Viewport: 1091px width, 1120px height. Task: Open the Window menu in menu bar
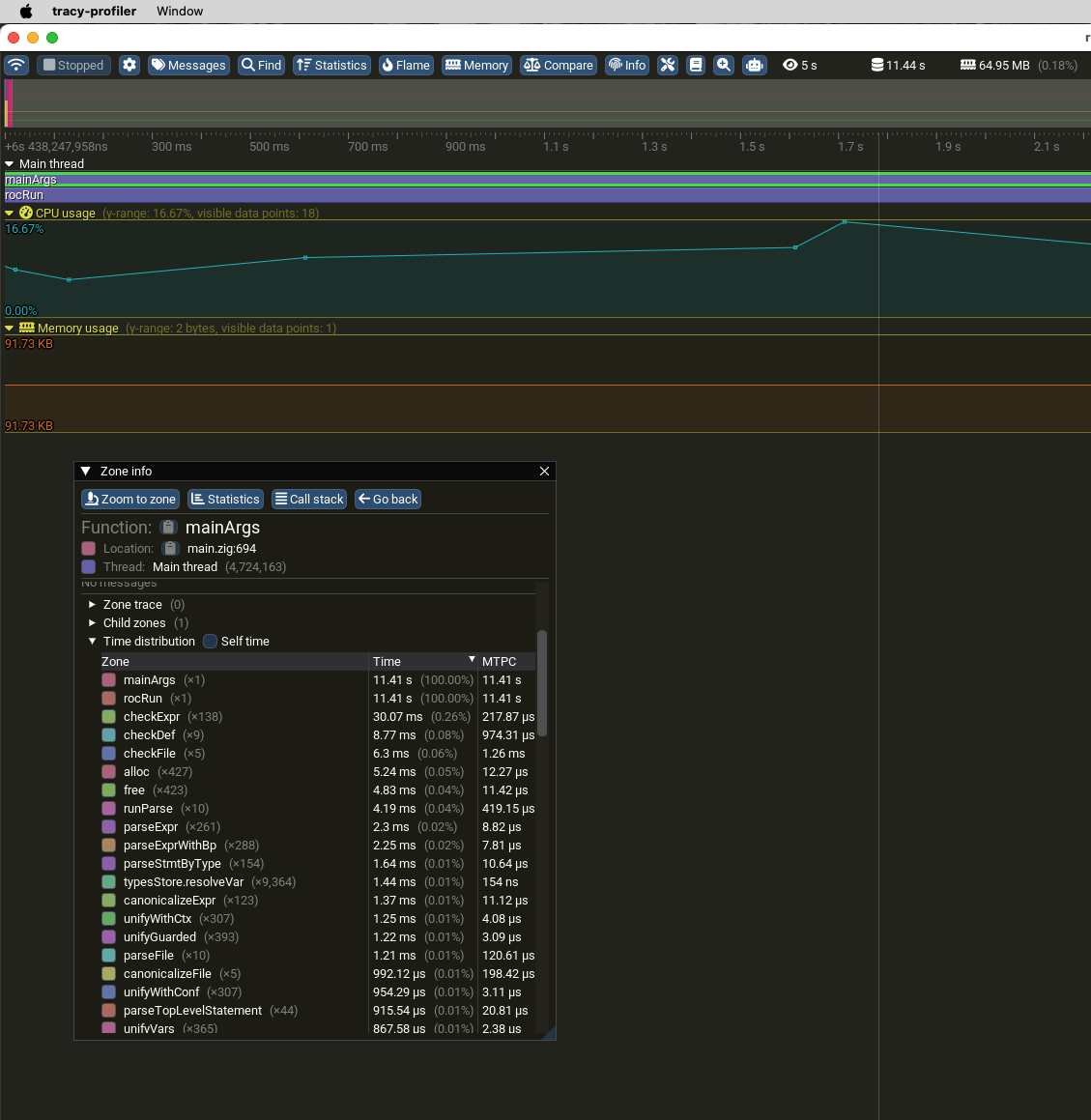click(180, 12)
